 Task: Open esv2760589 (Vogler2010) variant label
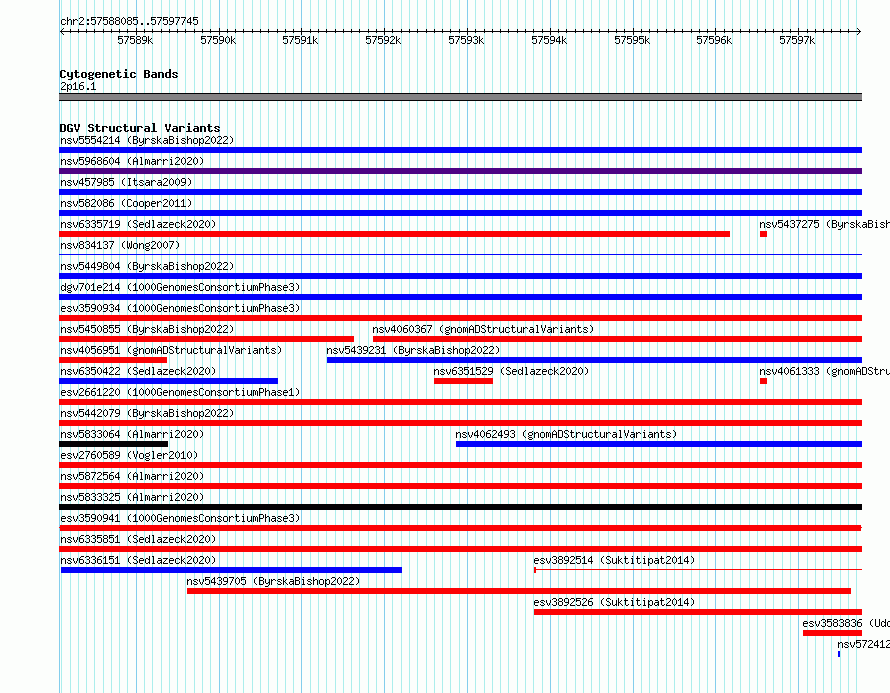(x=129, y=455)
